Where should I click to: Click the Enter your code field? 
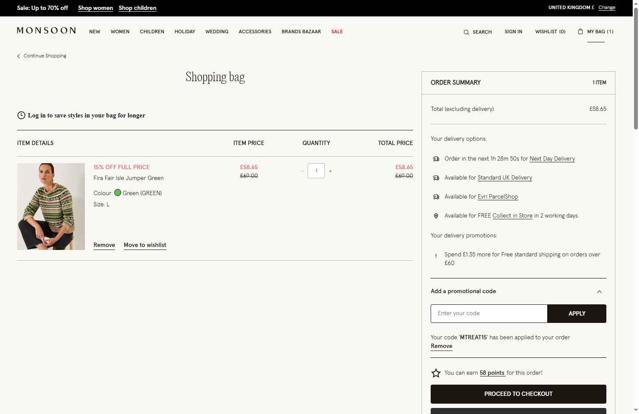point(489,313)
